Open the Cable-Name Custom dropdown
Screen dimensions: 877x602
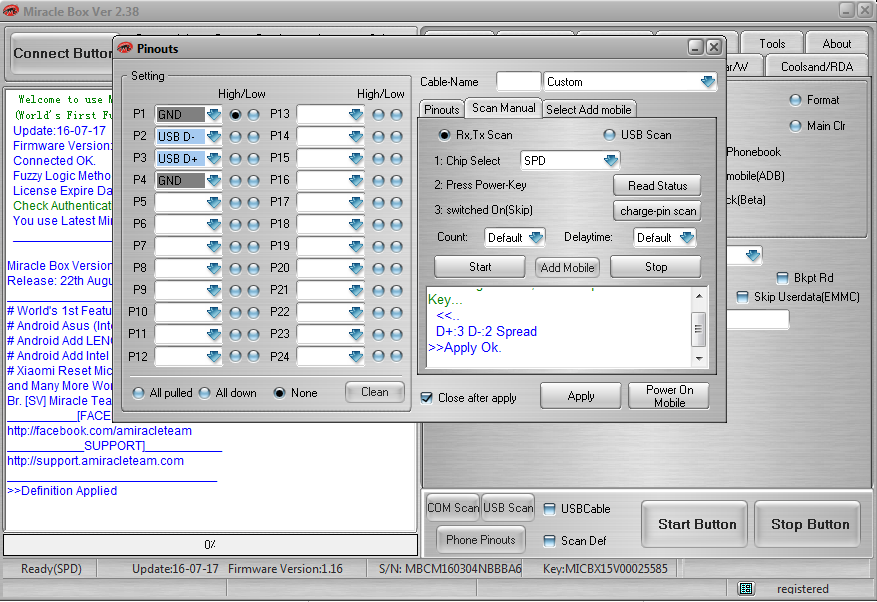click(x=708, y=82)
